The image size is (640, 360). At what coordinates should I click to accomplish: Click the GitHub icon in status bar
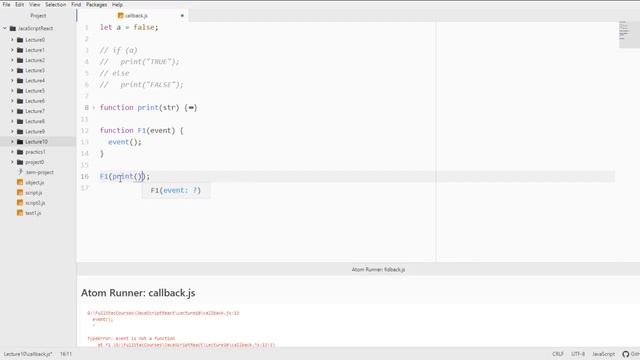[626, 354]
